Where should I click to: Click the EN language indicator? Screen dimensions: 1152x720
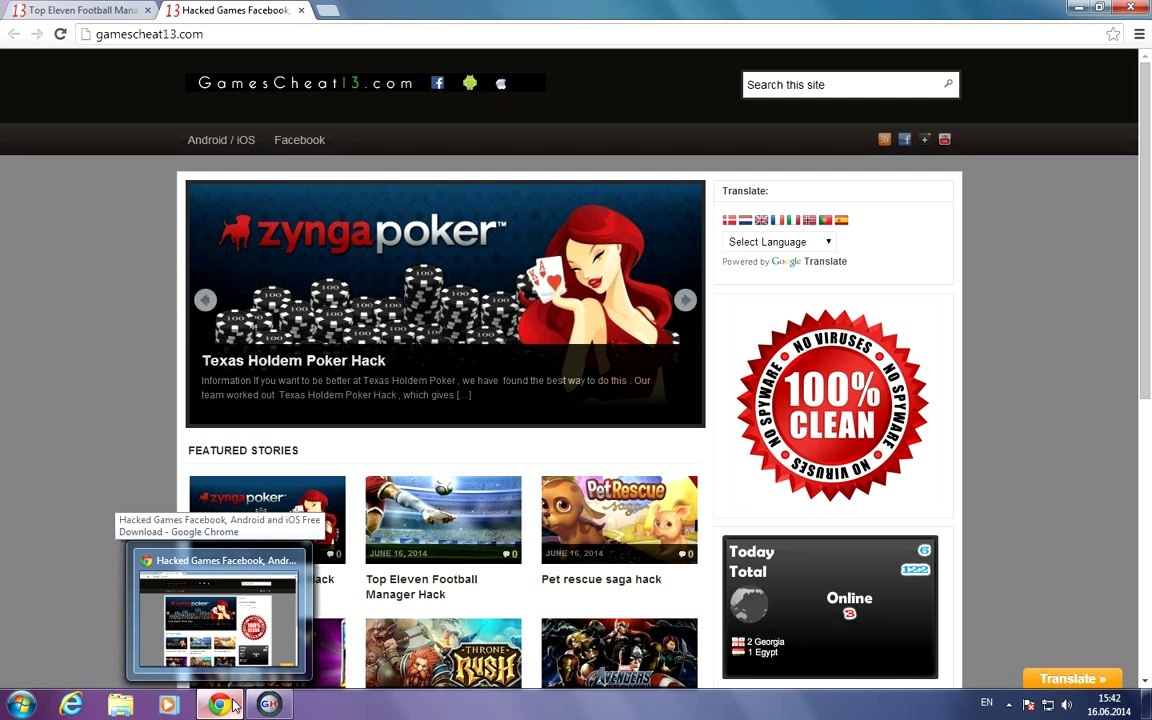(987, 703)
